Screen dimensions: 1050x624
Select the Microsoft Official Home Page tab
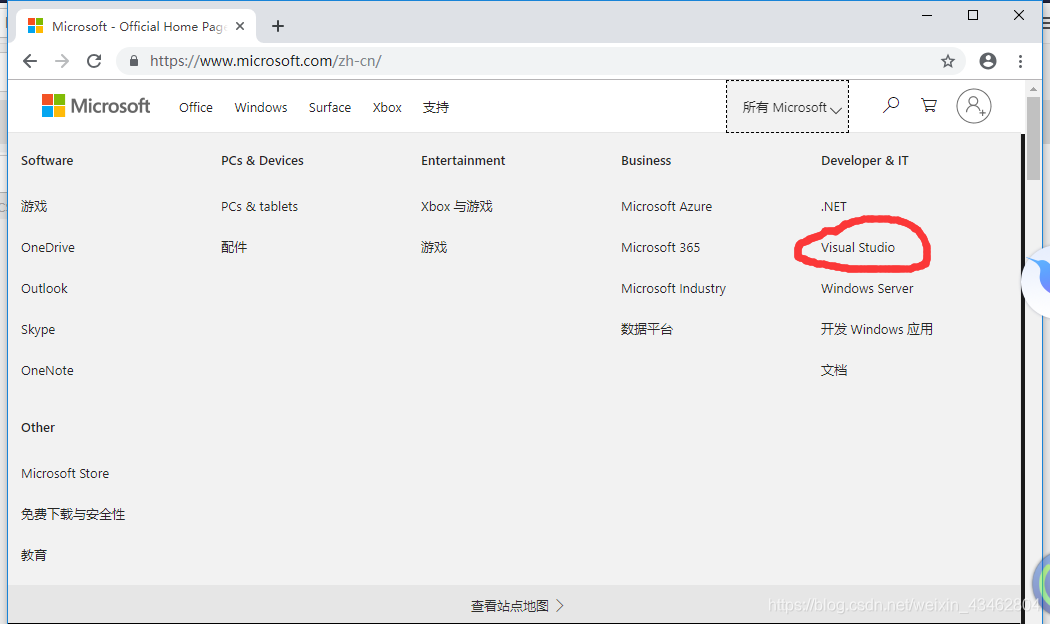pos(134,26)
